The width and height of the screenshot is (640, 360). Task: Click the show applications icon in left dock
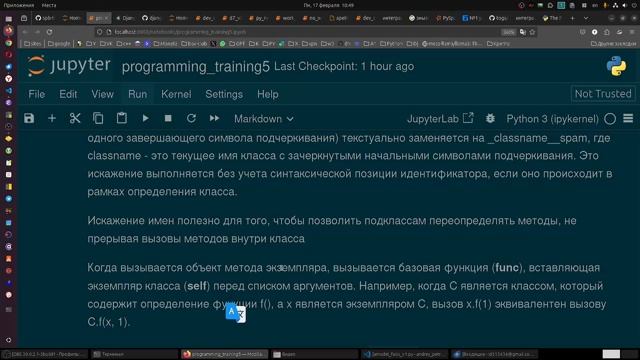[x=9, y=340]
